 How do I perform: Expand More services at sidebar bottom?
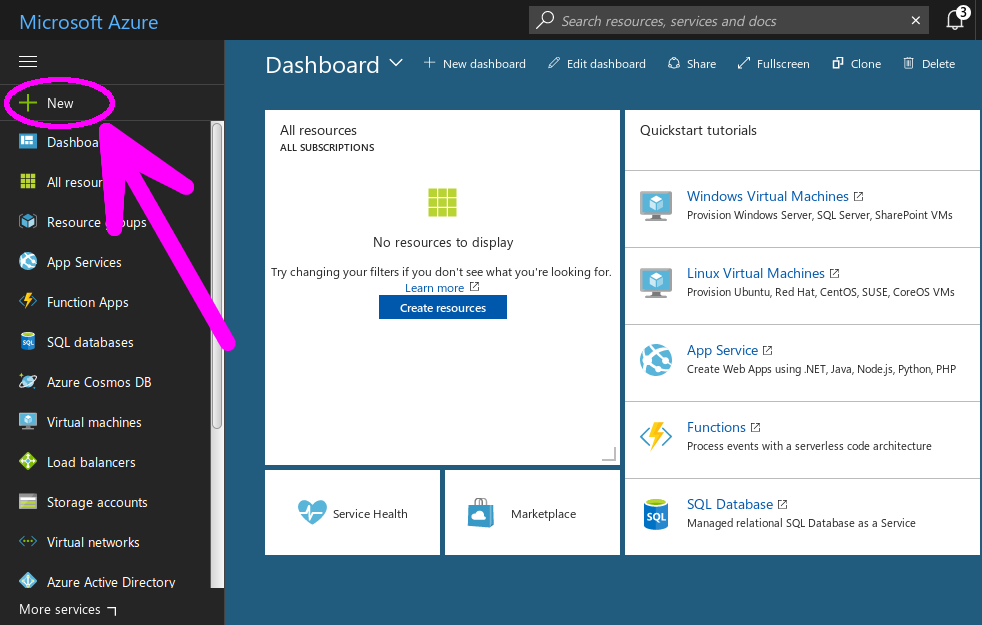point(68,609)
